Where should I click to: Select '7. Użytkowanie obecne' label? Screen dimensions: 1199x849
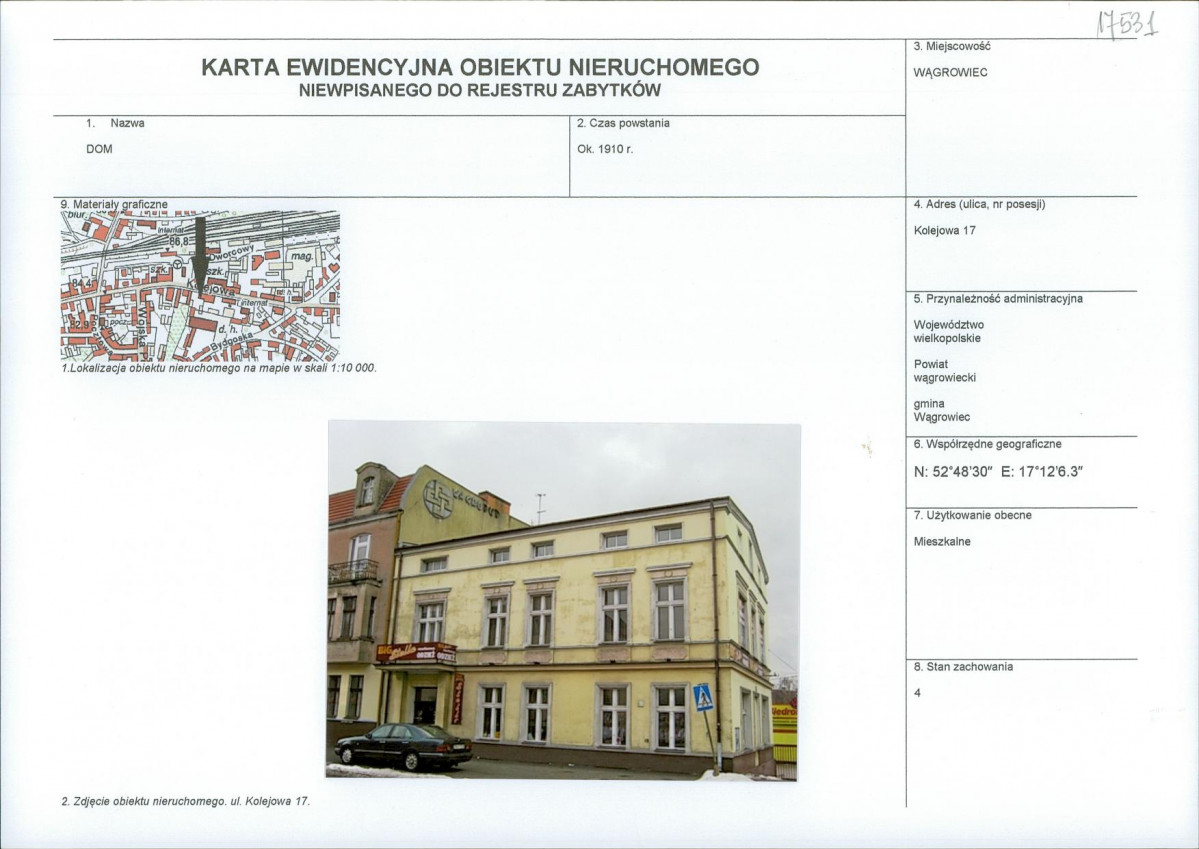[x=973, y=516]
